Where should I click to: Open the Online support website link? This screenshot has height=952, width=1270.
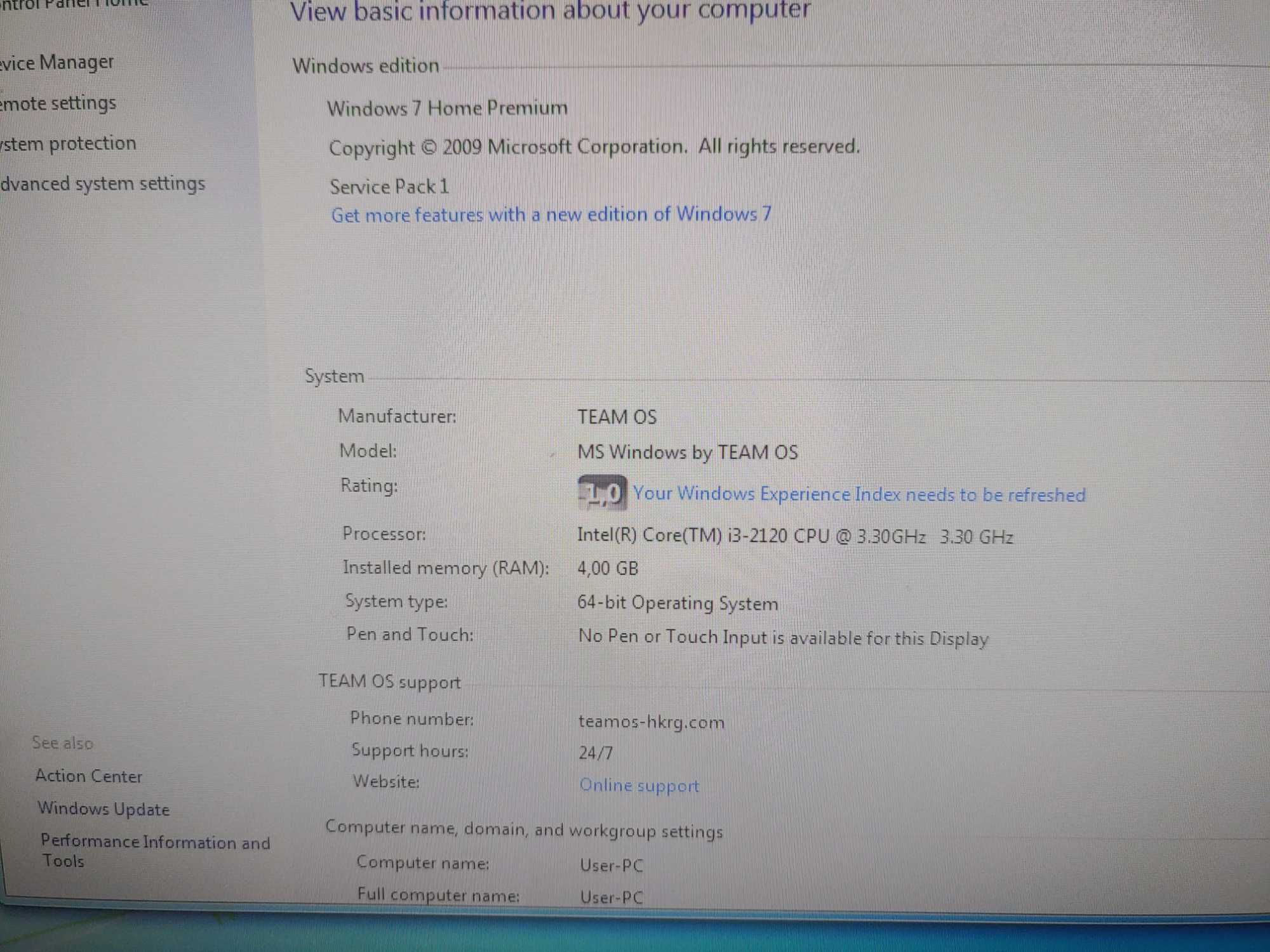(x=639, y=785)
